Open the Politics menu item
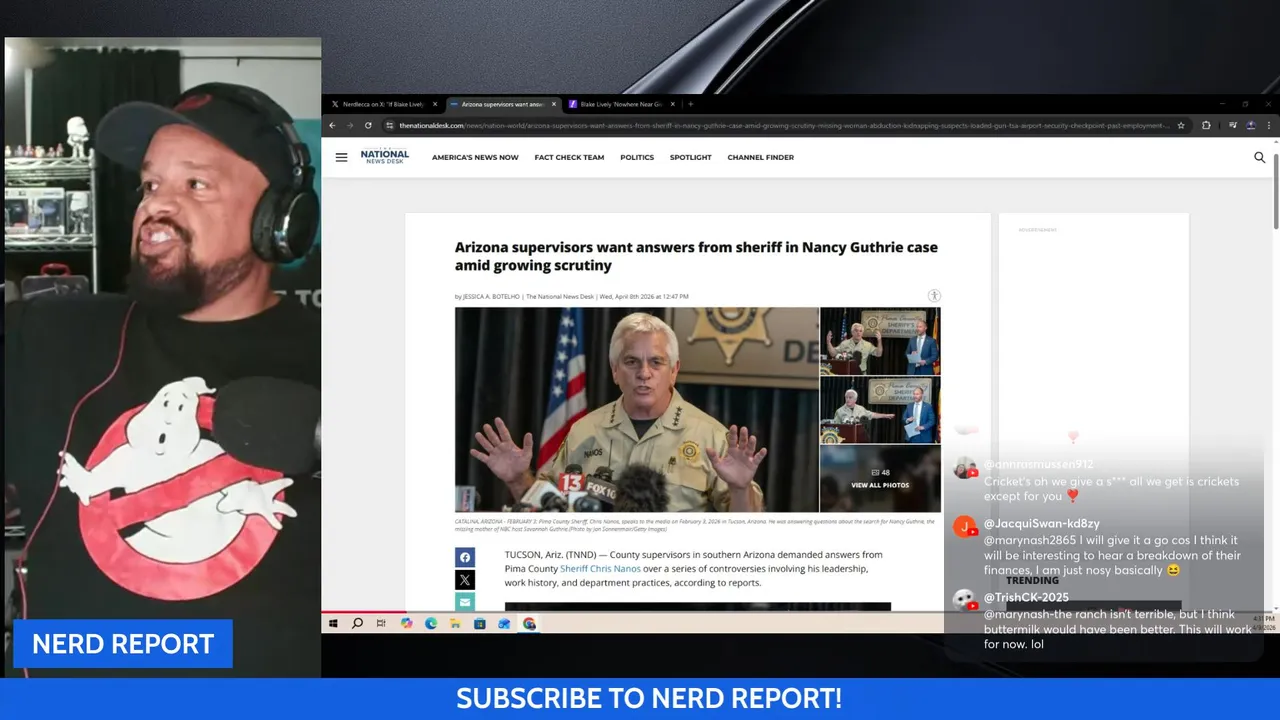 [637, 157]
